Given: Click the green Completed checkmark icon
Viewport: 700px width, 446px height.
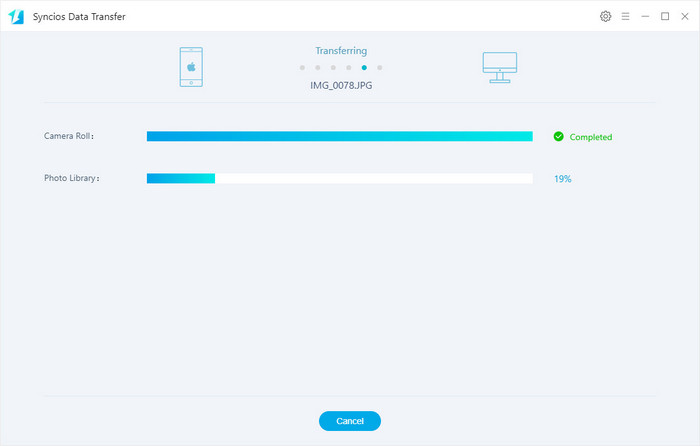Looking at the screenshot, I should pos(558,137).
